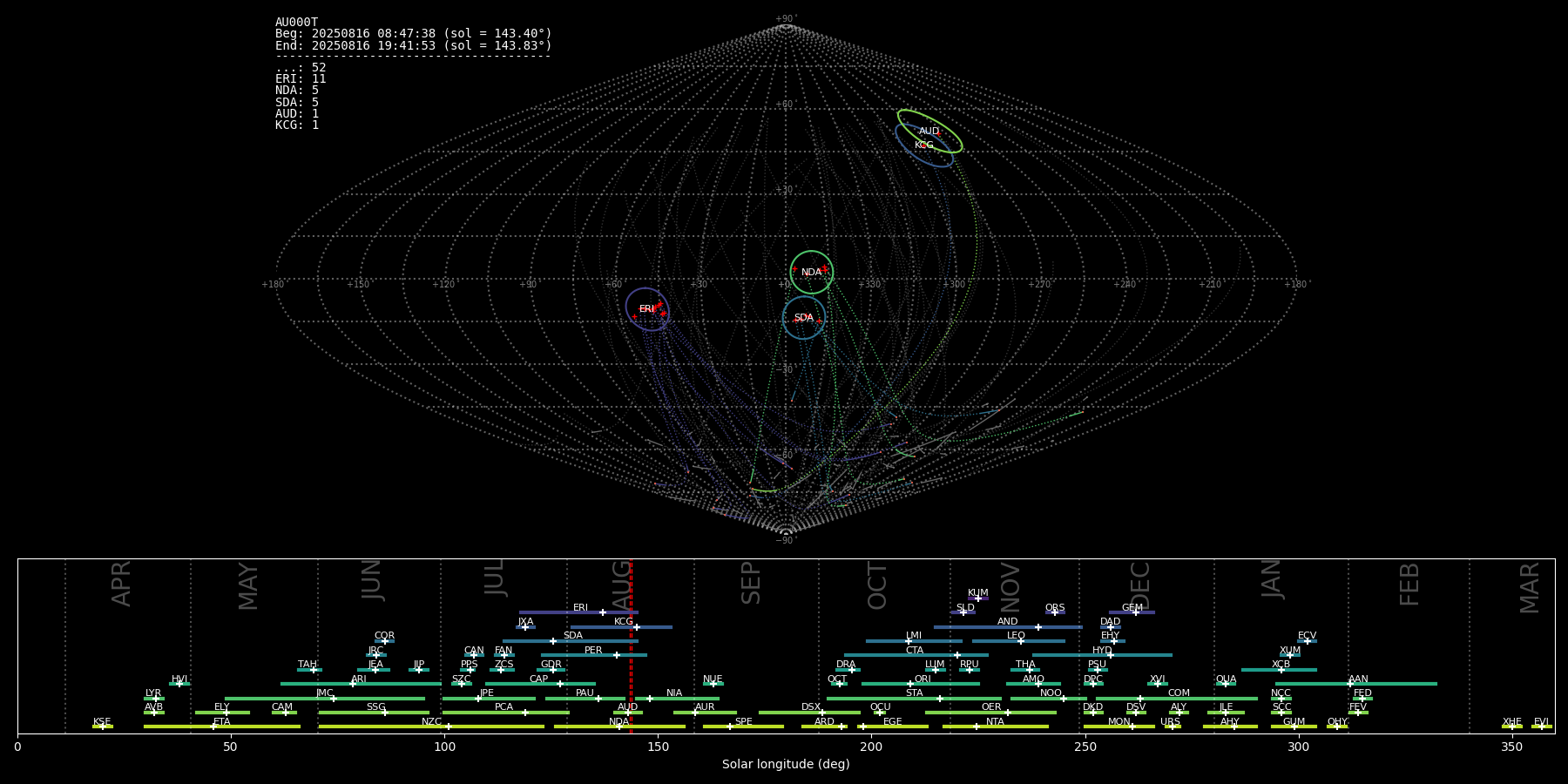Click the 'Solar longitude (deg)' axis title
Image resolution: width=1568 pixels, height=784 pixels.
pos(786,765)
